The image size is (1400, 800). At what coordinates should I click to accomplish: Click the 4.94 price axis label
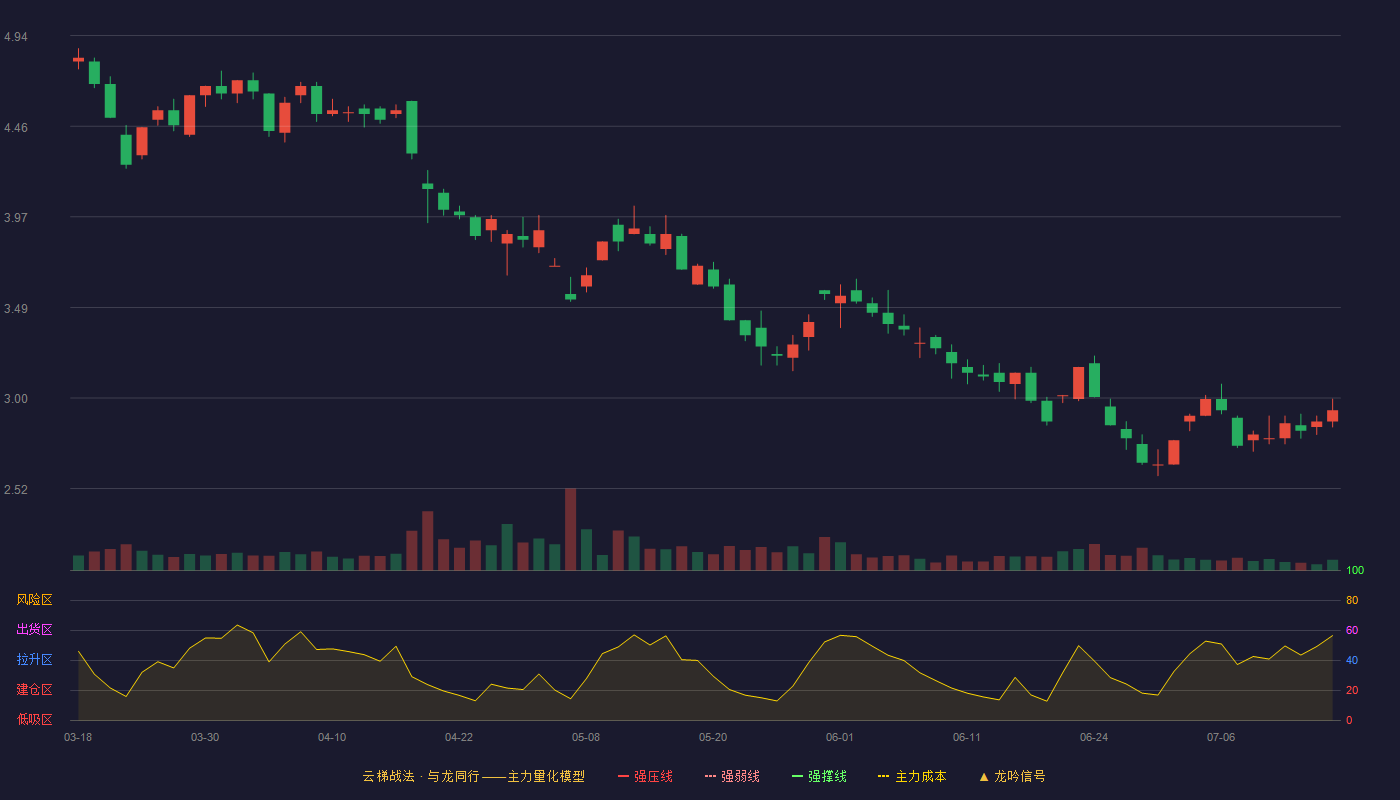coord(16,37)
